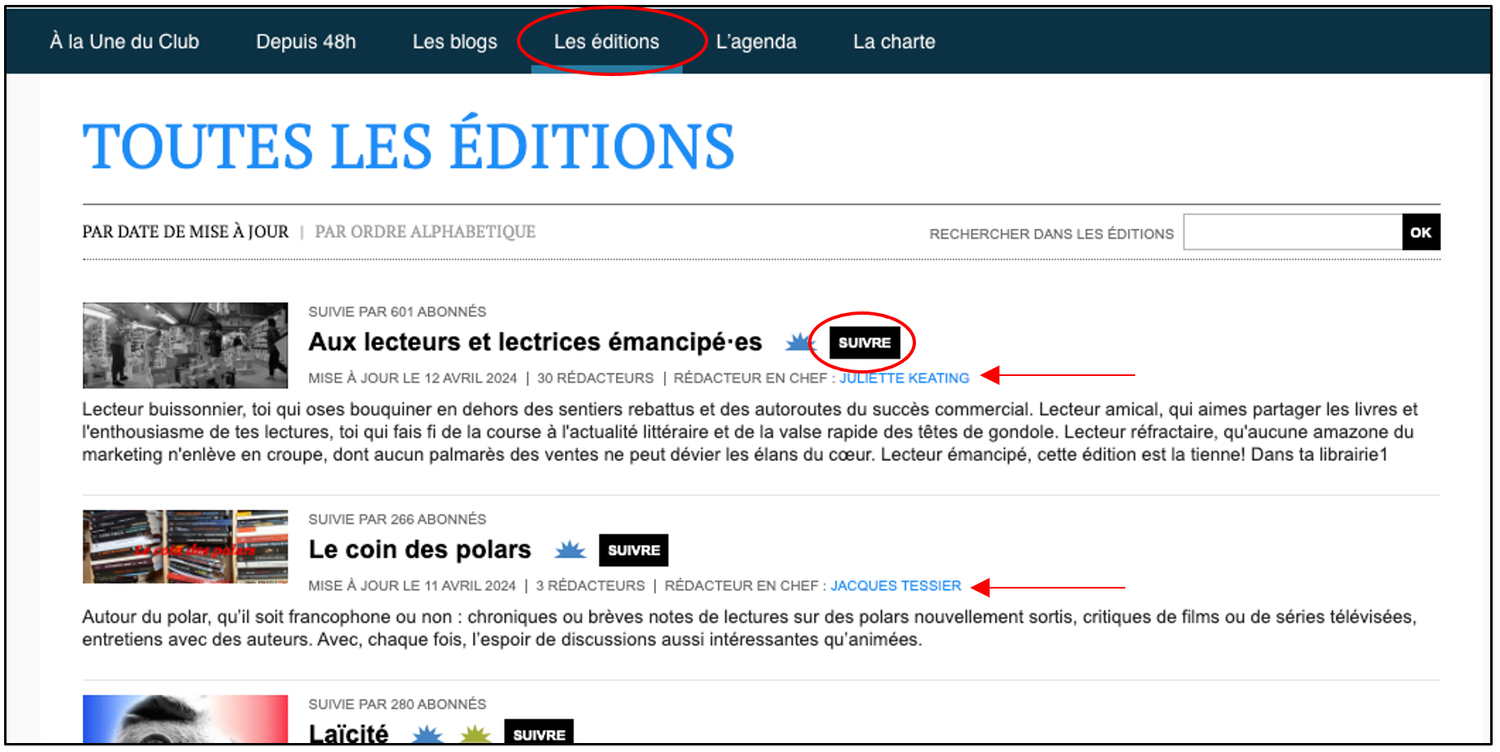Click olive green starburst badge beside Laïcité
Image resolution: width=1500 pixels, height=752 pixels.
475,736
